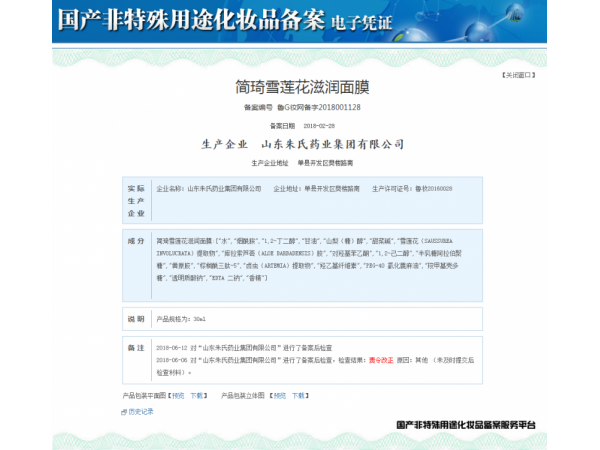Preview the 产品包装立体图 image
The image size is (600, 450).
click(x=280, y=396)
